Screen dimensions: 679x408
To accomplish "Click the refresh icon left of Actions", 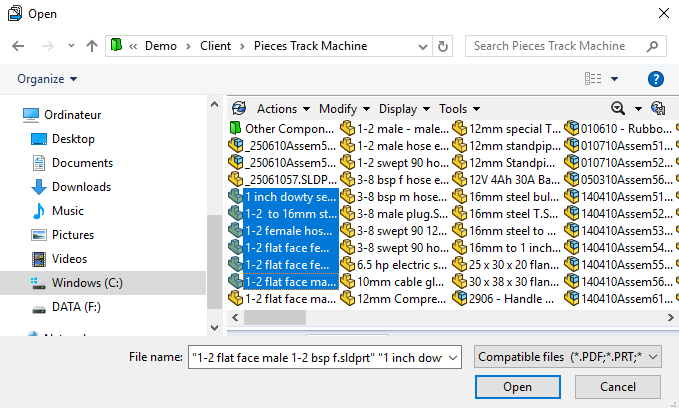I will tap(238, 109).
